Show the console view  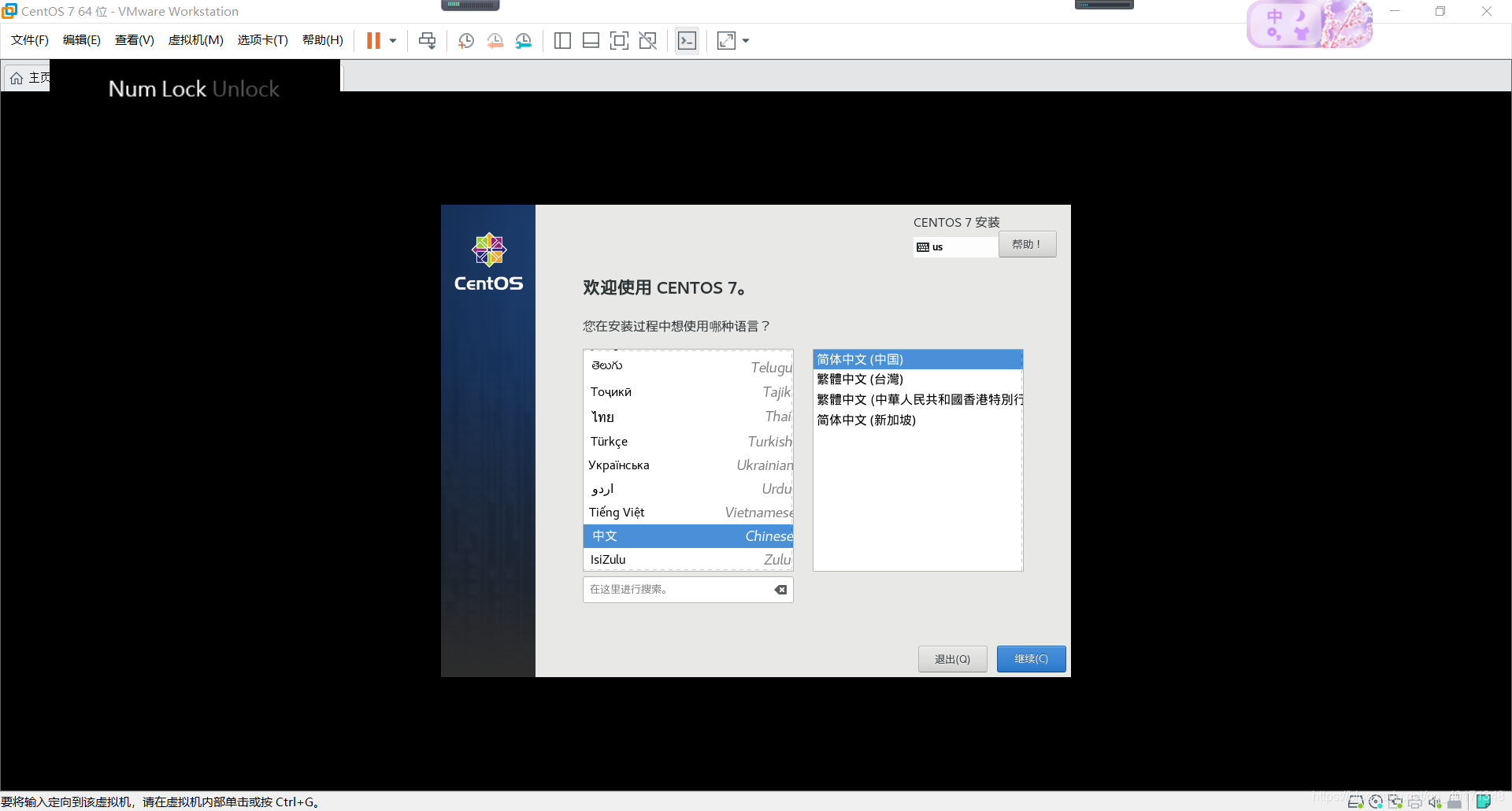point(687,40)
